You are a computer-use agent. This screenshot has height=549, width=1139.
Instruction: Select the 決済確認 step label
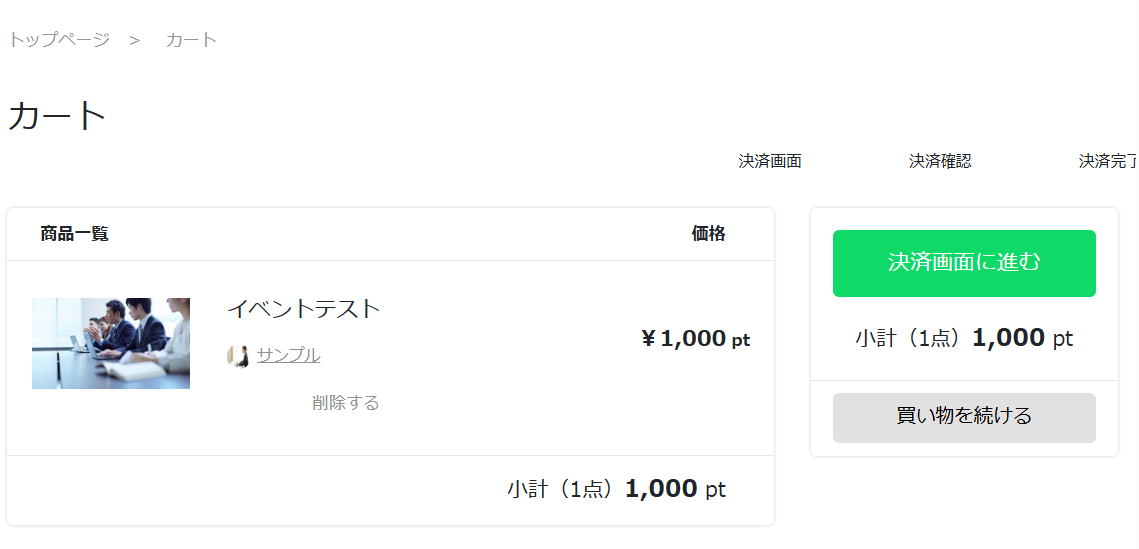(x=940, y=161)
